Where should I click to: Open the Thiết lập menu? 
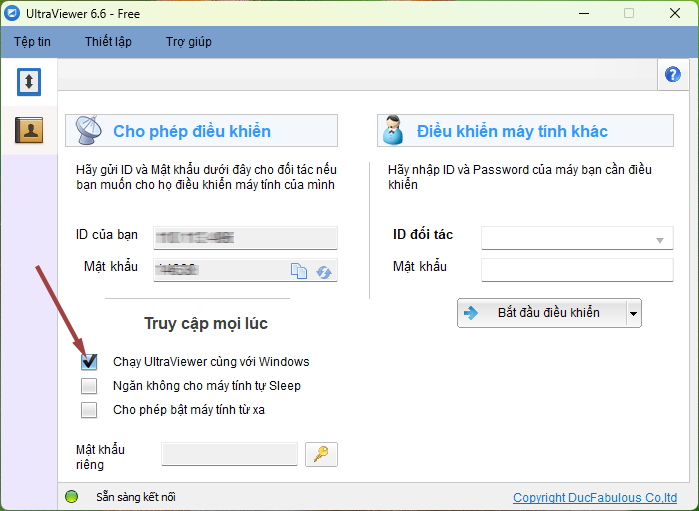coord(108,42)
